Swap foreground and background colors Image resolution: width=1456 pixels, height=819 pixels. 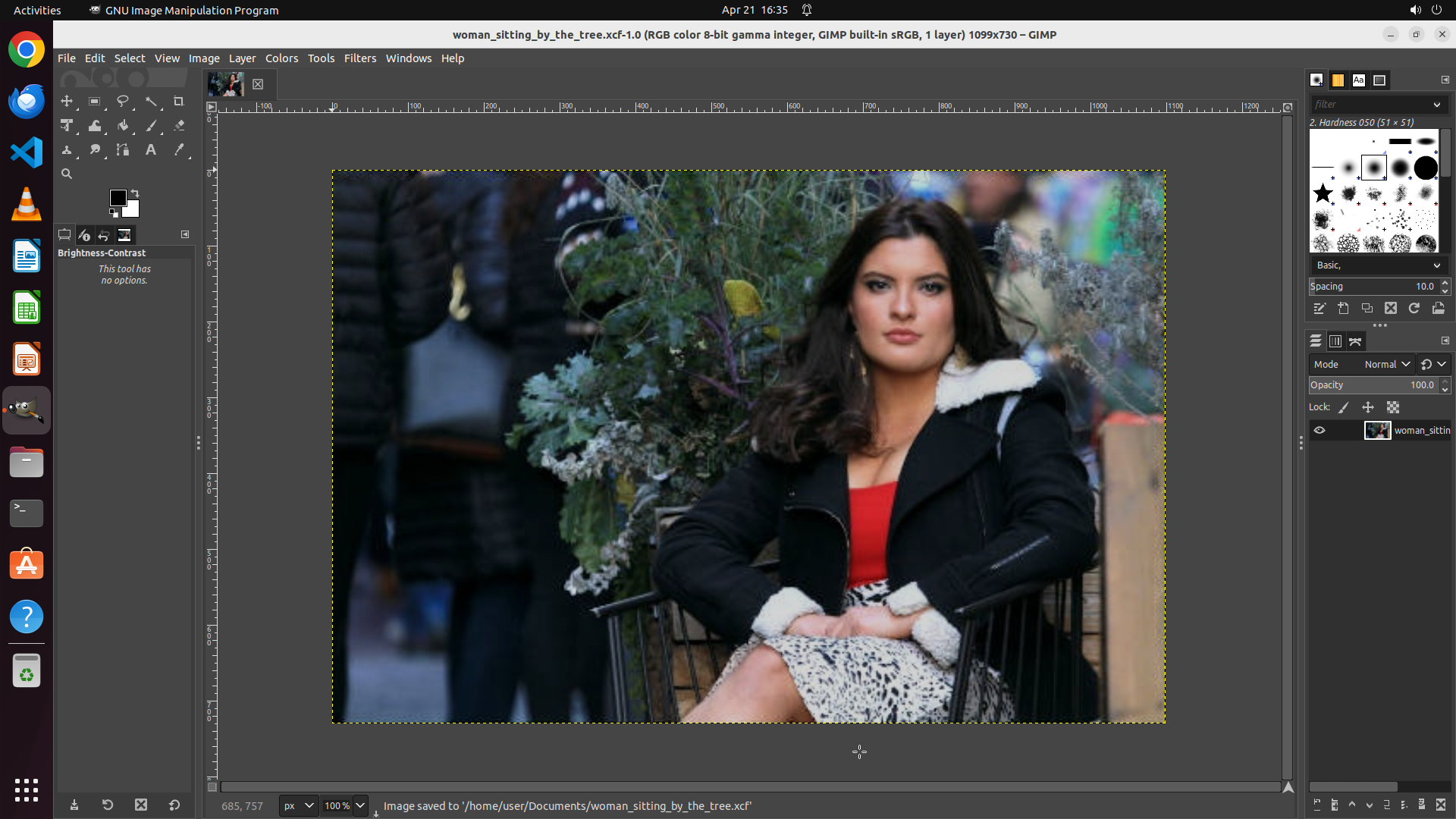[x=135, y=193]
